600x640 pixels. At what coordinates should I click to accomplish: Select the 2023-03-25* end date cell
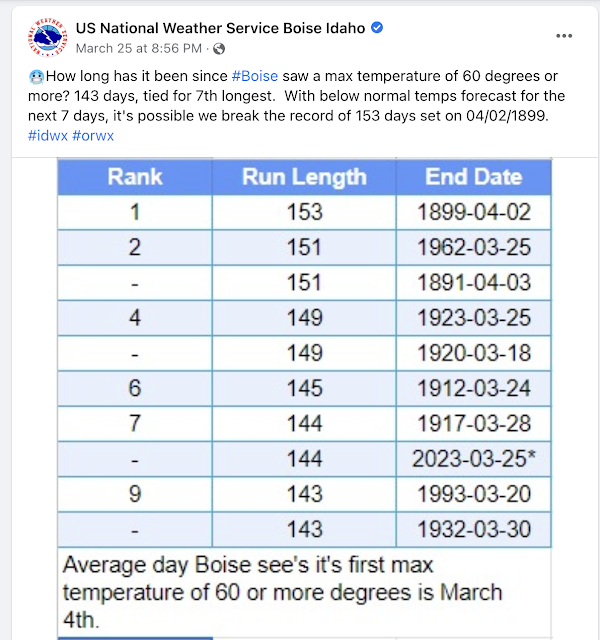pyautogui.click(x=475, y=458)
